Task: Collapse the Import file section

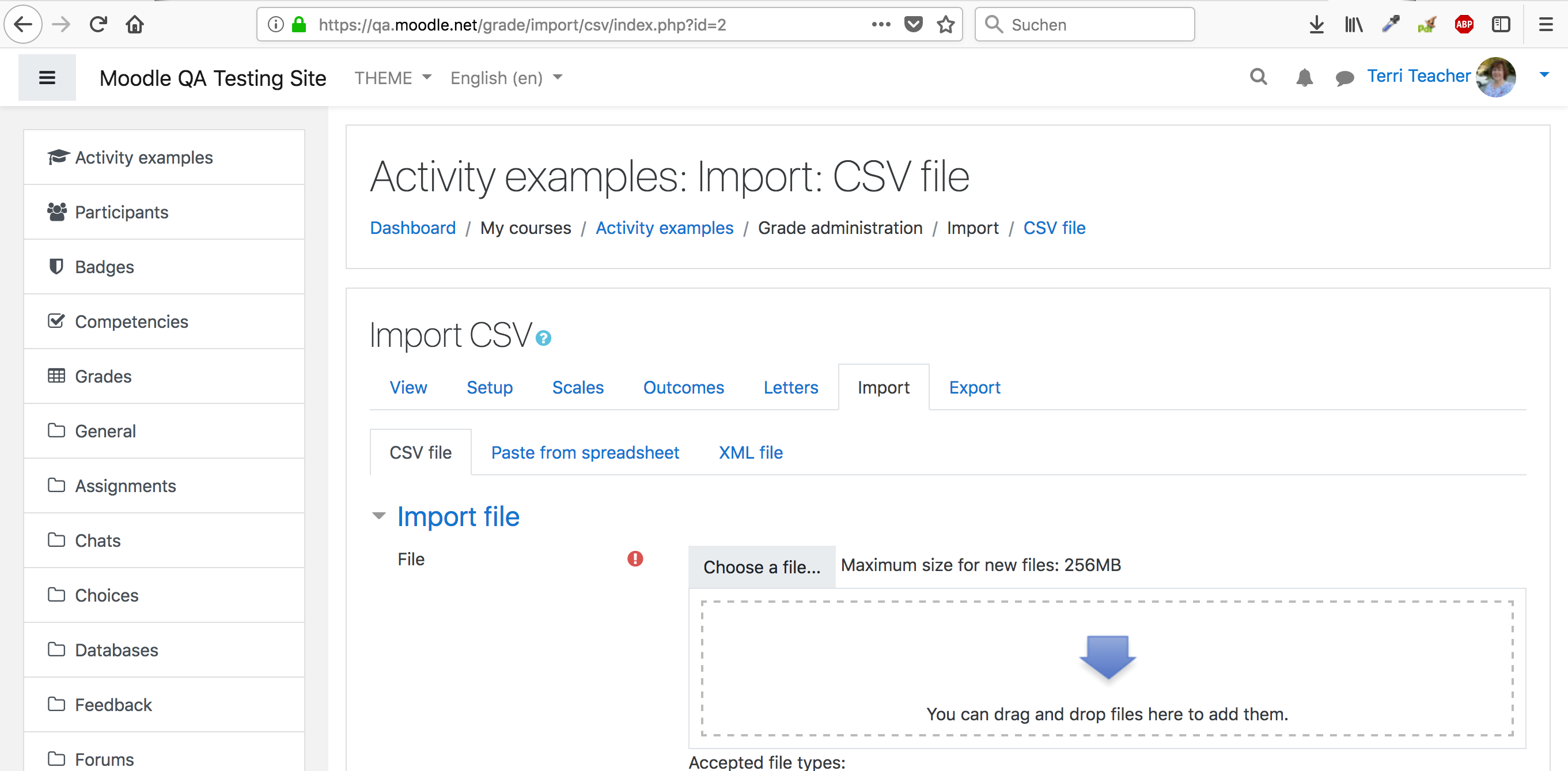Action: tap(378, 516)
